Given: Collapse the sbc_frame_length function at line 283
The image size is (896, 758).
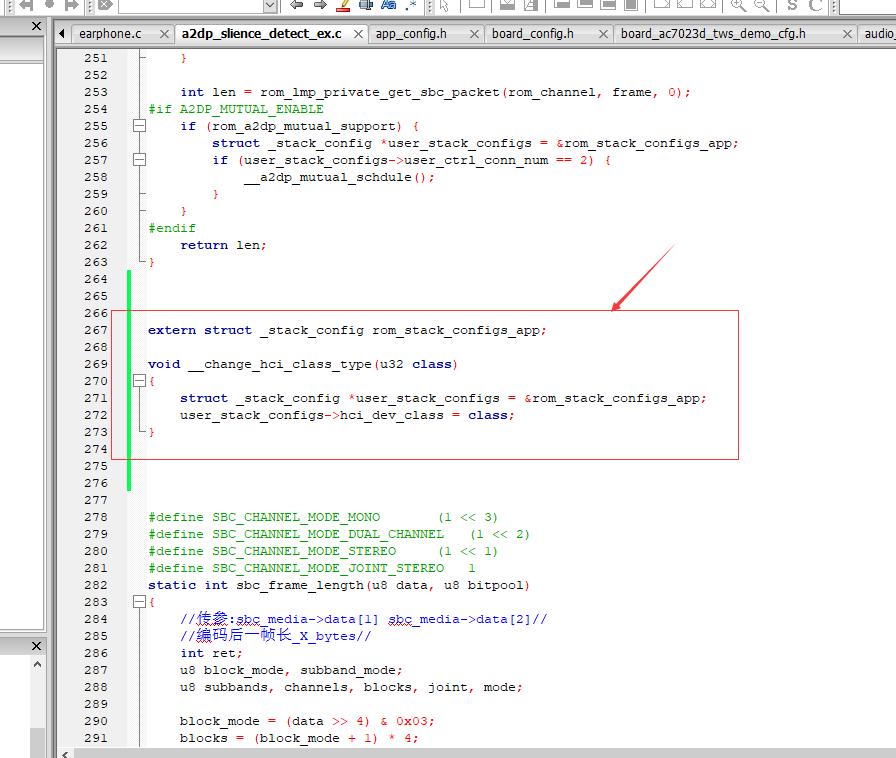Looking at the screenshot, I should [139, 601].
